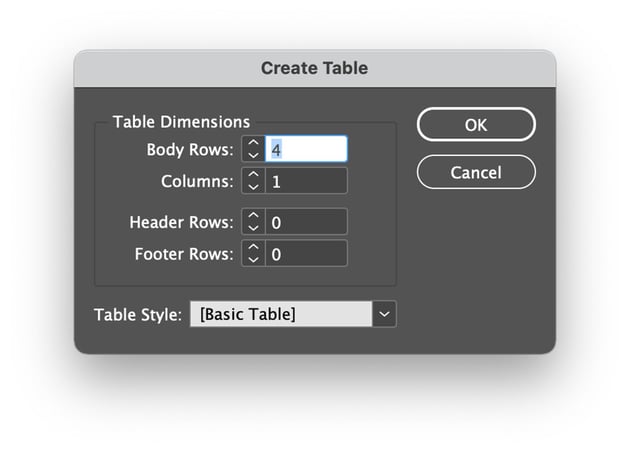Click the Body Rows down arrow

pos(253,155)
